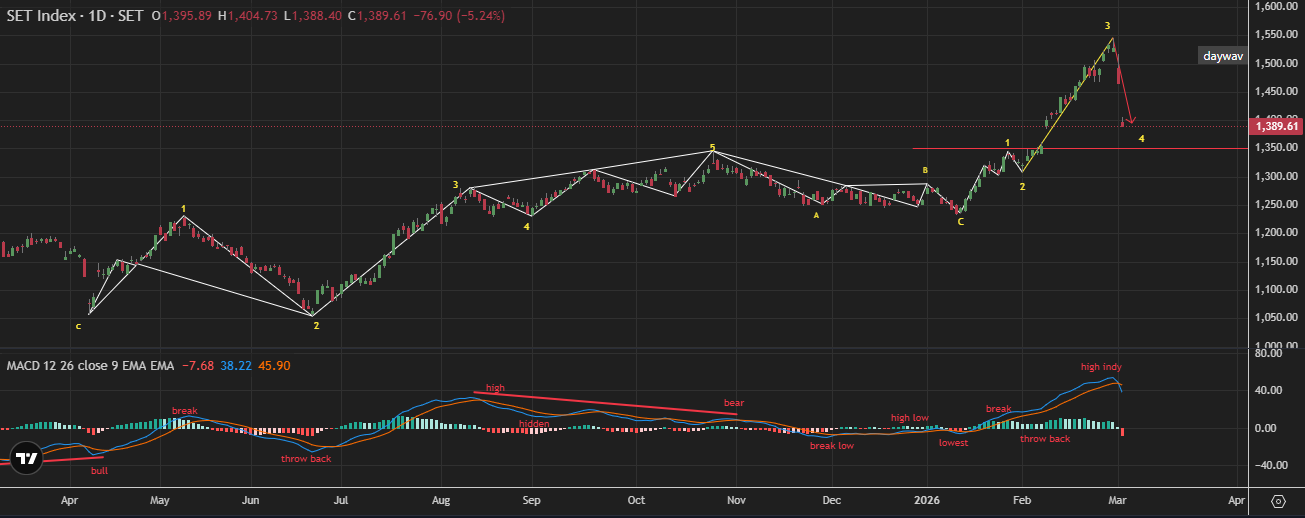Screen dimensions: 1305x518
Task: Select the 'bull' annotation text
Action: (x=99, y=470)
